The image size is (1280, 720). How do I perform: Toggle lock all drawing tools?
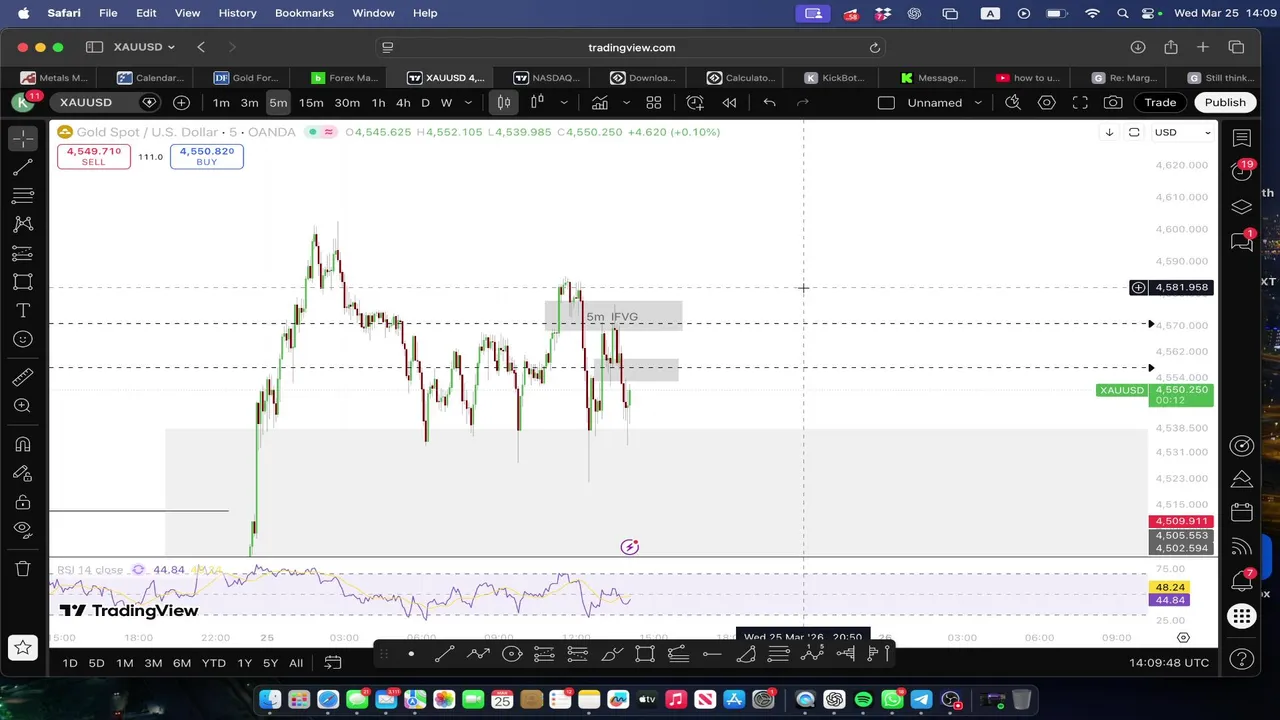(23, 502)
